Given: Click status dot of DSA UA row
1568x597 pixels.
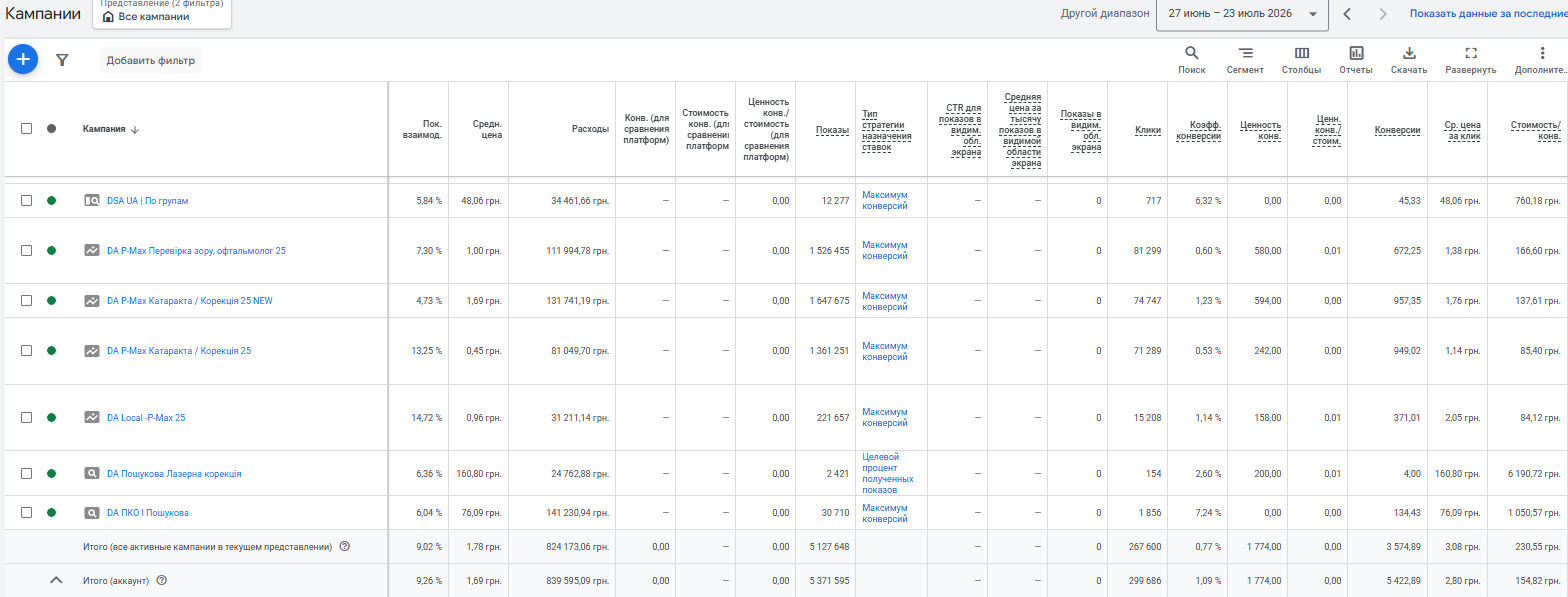Looking at the screenshot, I should pyautogui.click(x=51, y=200).
